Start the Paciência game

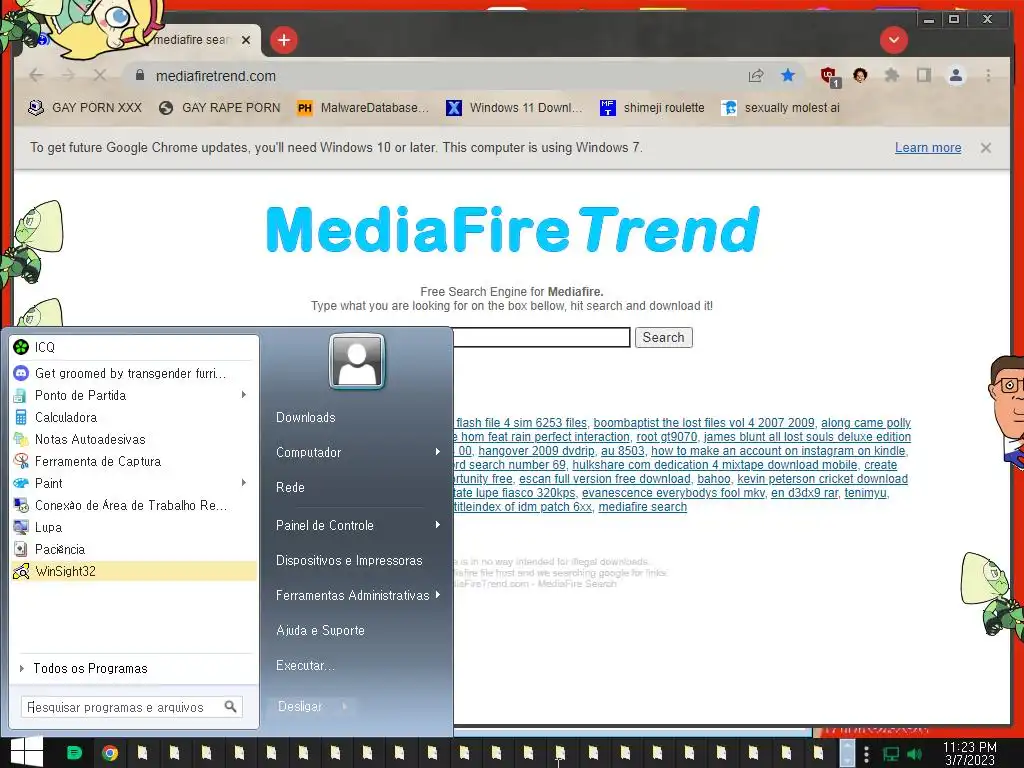[x=134, y=549]
